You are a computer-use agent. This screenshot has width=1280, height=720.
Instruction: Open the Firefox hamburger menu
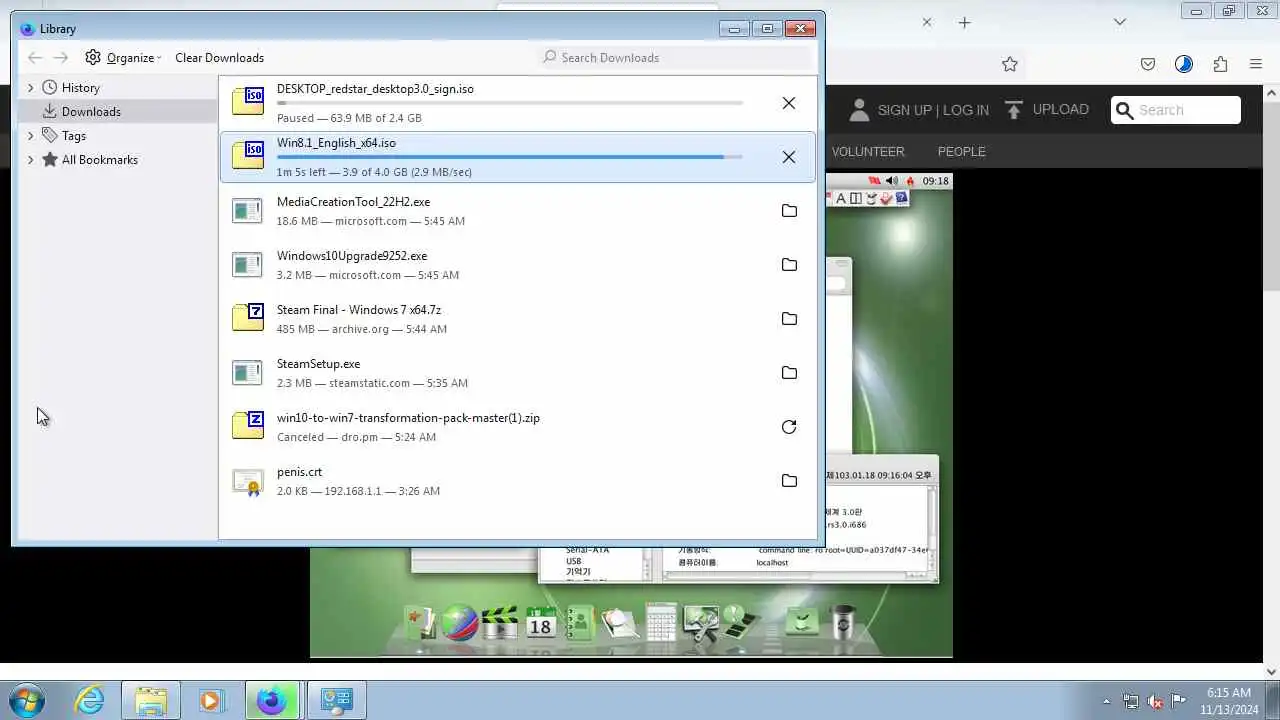click(x=1256, y=64)
